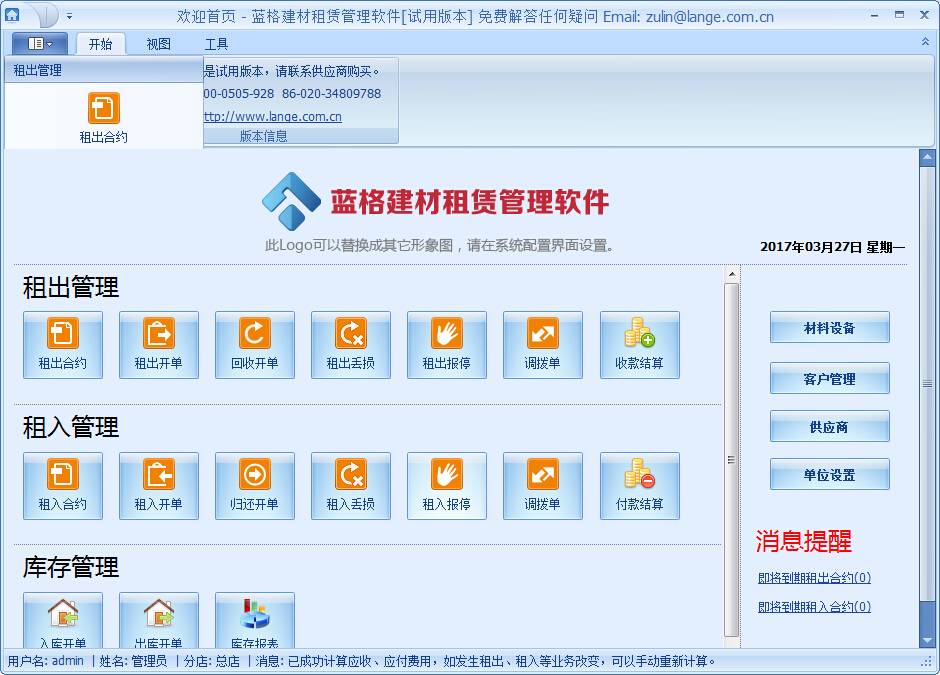Open the 回收开单 module

(255, 345)
